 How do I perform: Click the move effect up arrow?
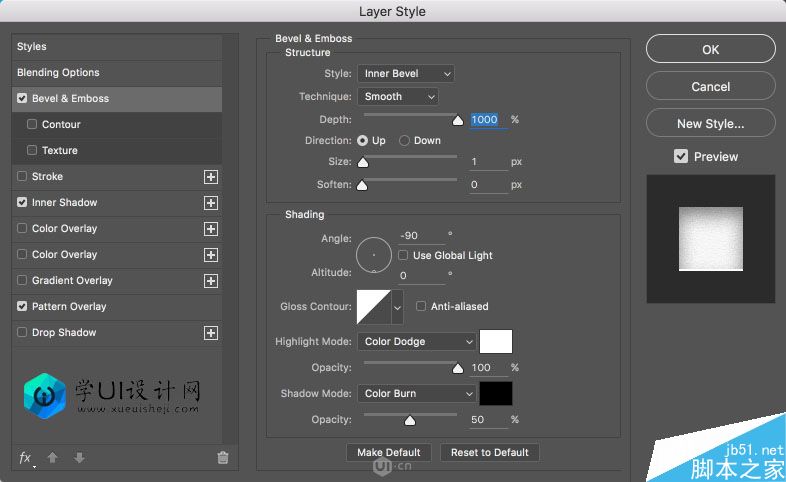52,457
